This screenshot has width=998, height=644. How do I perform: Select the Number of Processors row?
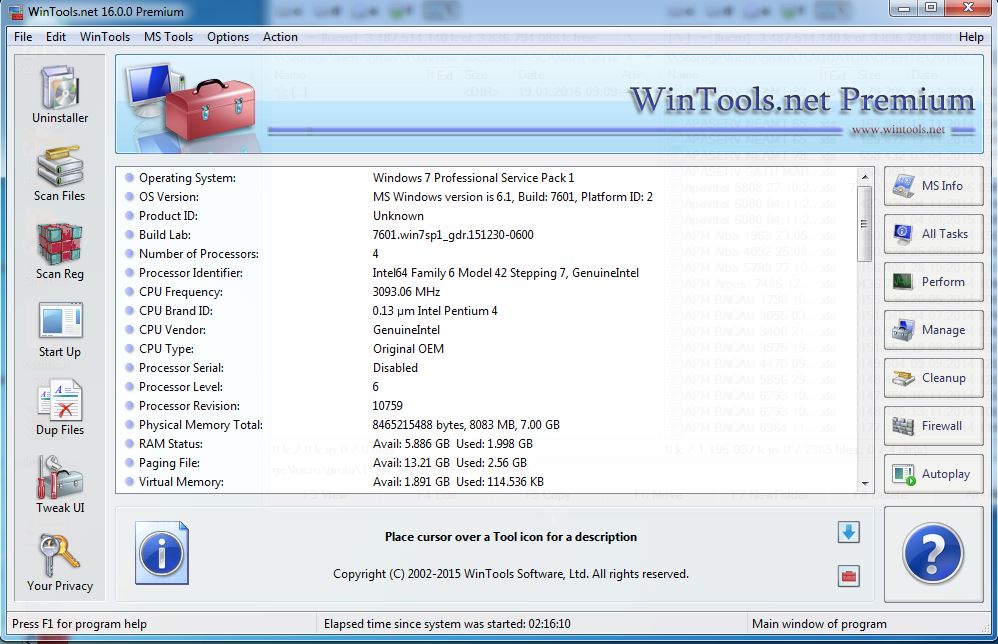click(487, 254)
